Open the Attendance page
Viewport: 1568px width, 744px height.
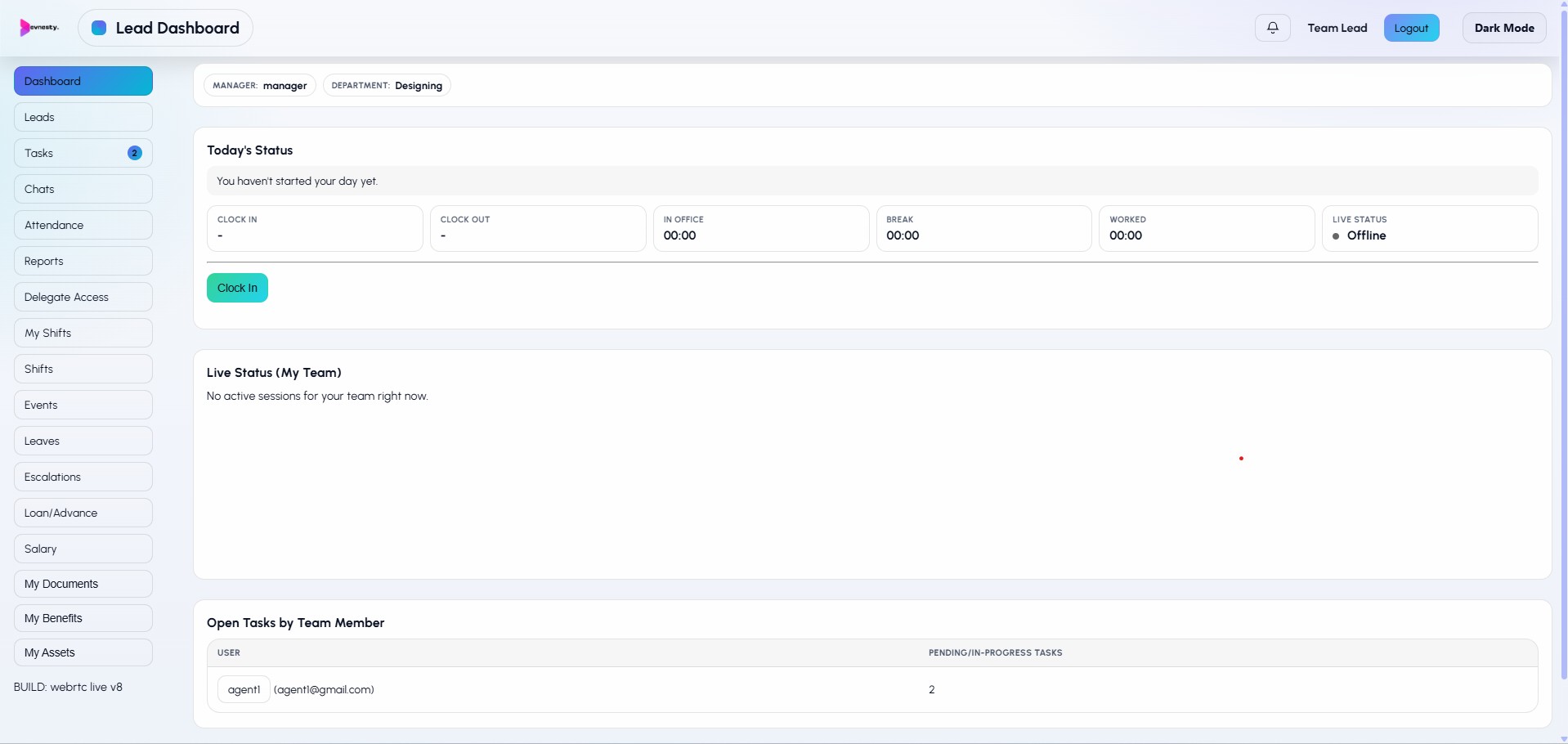[x=82, y=225]
